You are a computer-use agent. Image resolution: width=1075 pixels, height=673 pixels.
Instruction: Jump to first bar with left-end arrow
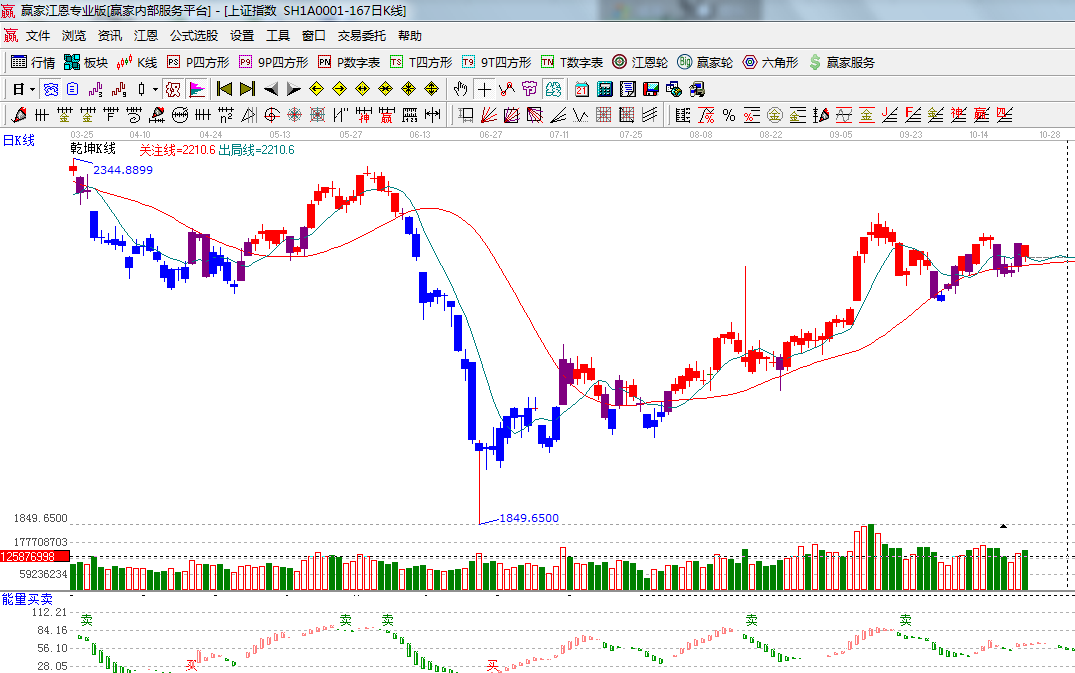224,89
